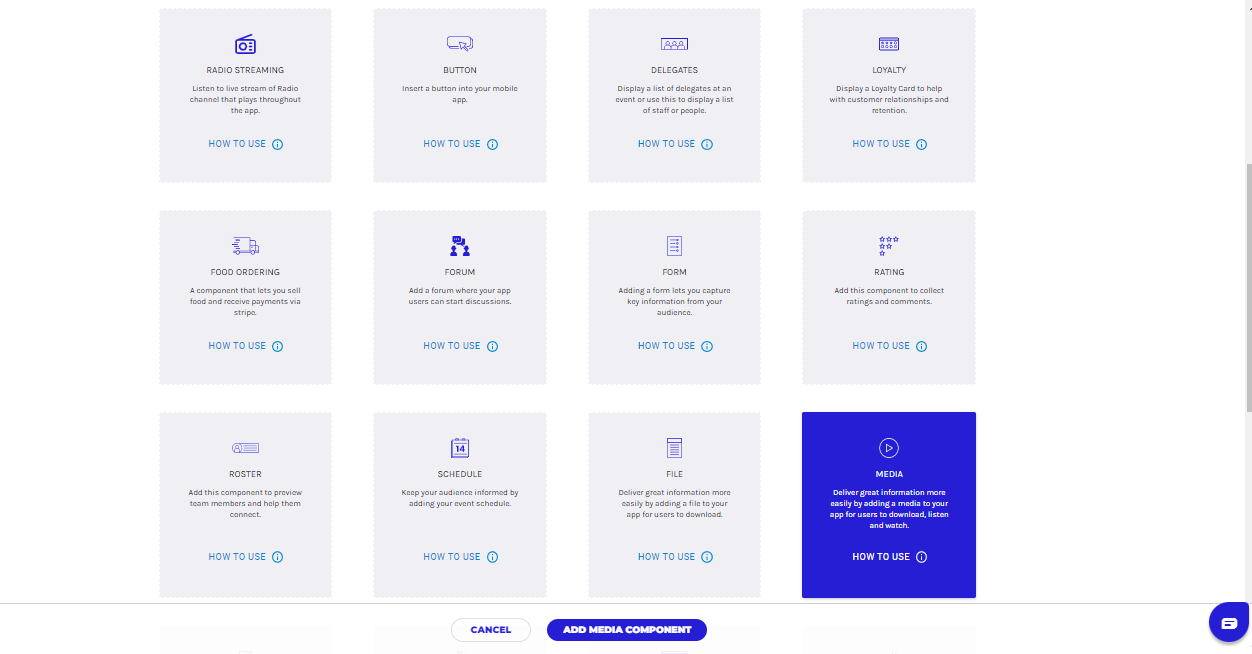Choose the Food Ordering truck icon
The image size is (1252, 654).
coord(245,246)
